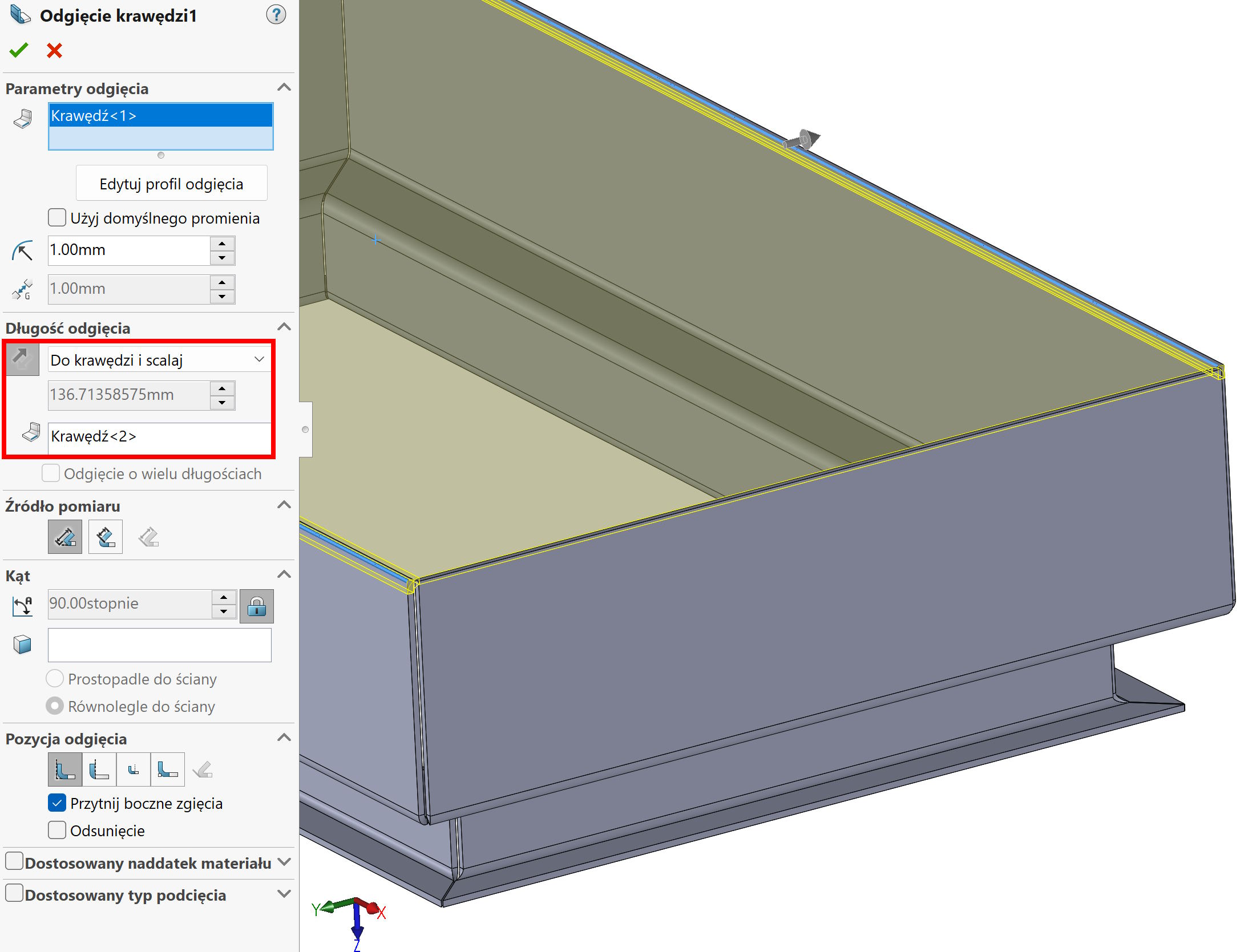Confirm with the green checkmark OK icon
The width and height of the screenshot is (1240, 952).
click(x=18, y=51)
